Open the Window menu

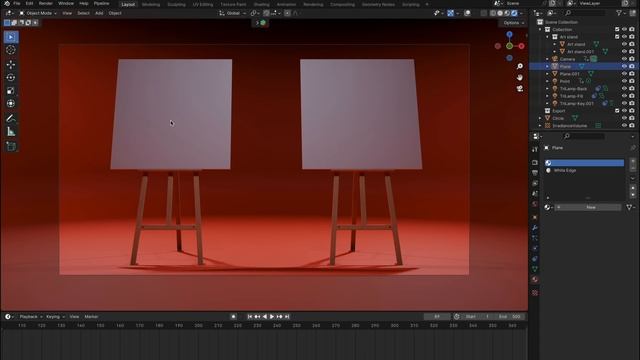point(66,3)
